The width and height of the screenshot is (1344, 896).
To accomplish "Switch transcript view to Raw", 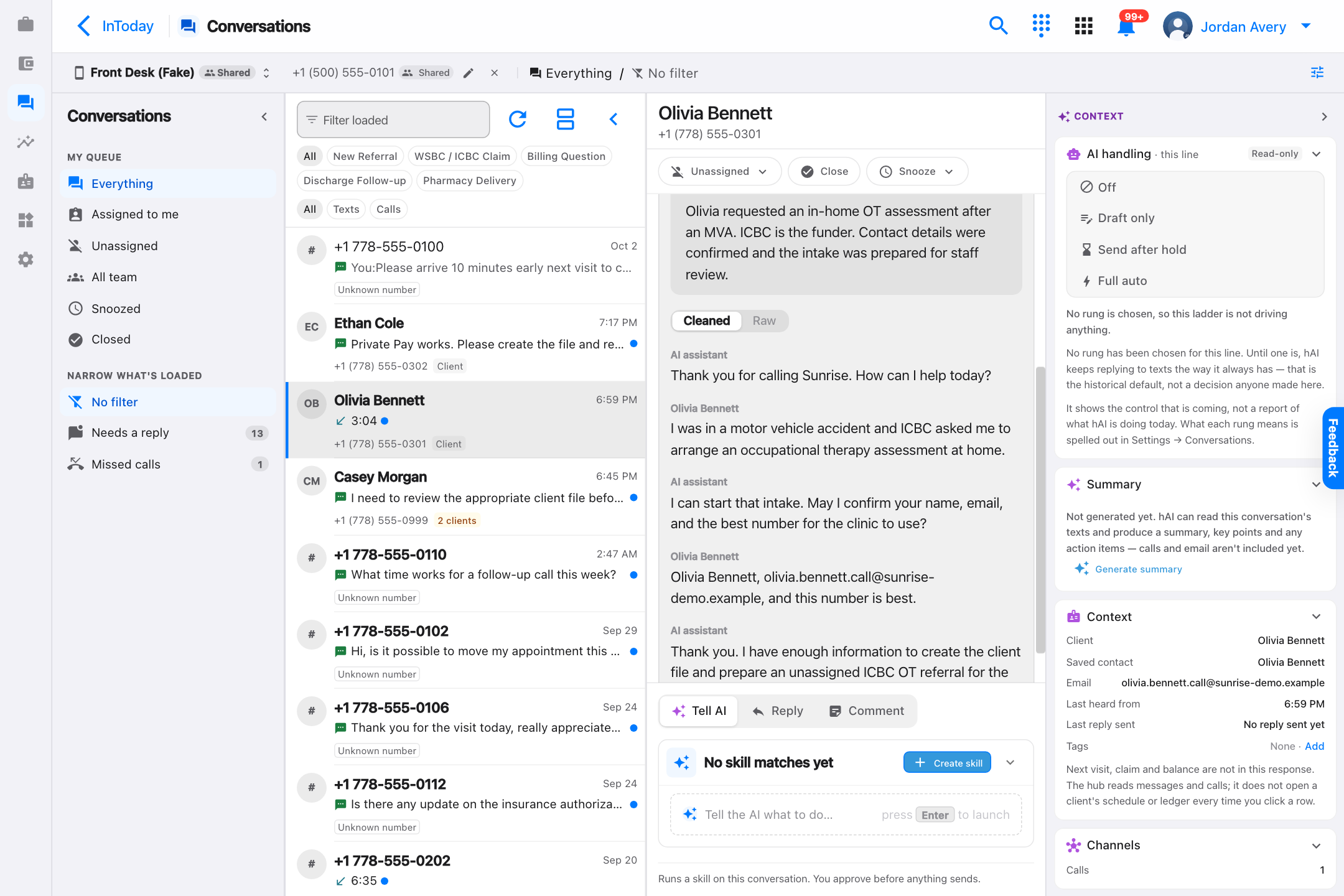I will point(764,320).
